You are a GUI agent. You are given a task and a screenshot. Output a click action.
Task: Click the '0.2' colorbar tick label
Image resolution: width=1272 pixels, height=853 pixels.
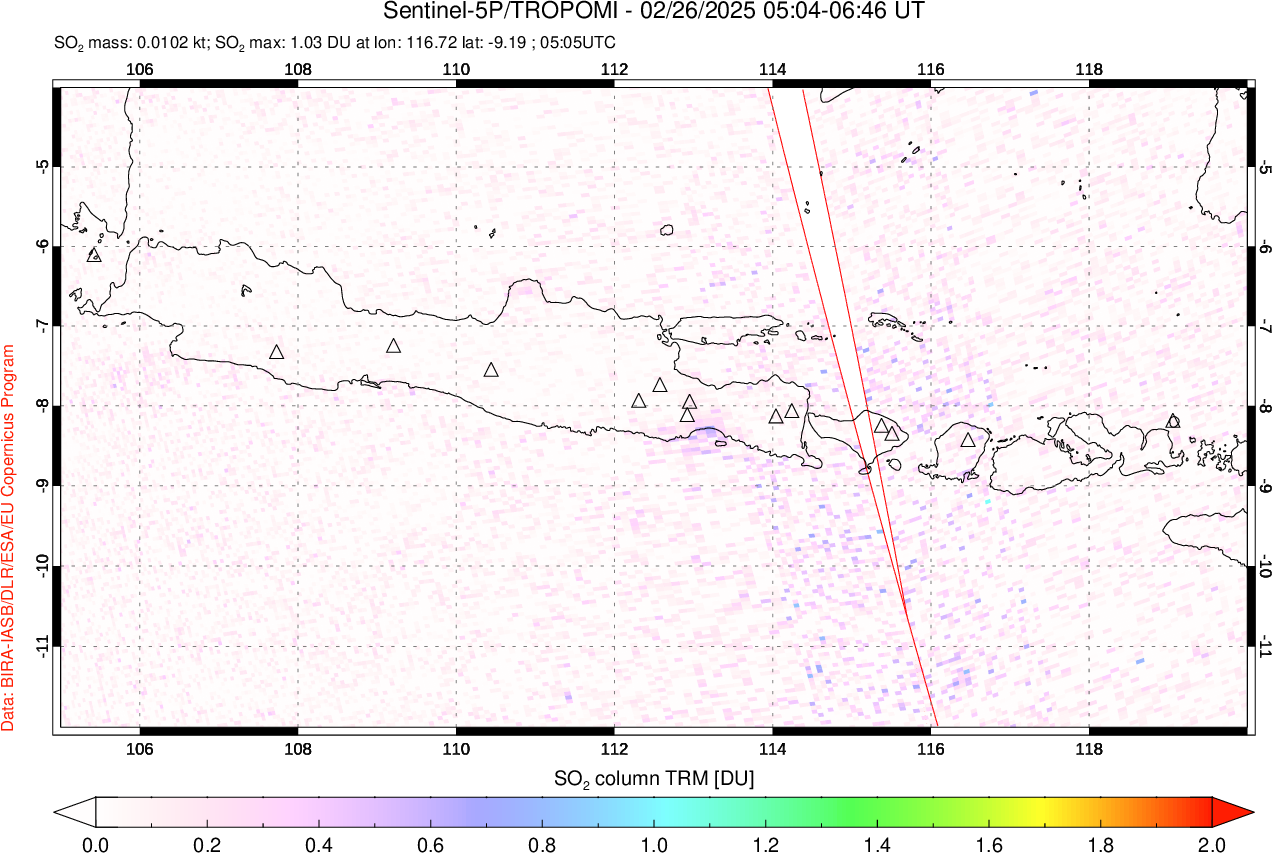point(207,844)
